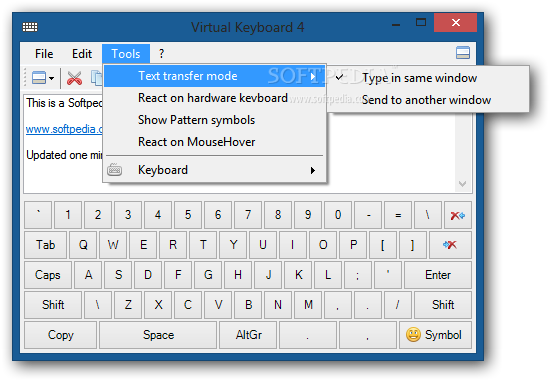This screenshot has width=550, height=381.
Task: Select Text transfer mode menu entry
Action: (x=215, y=76)
